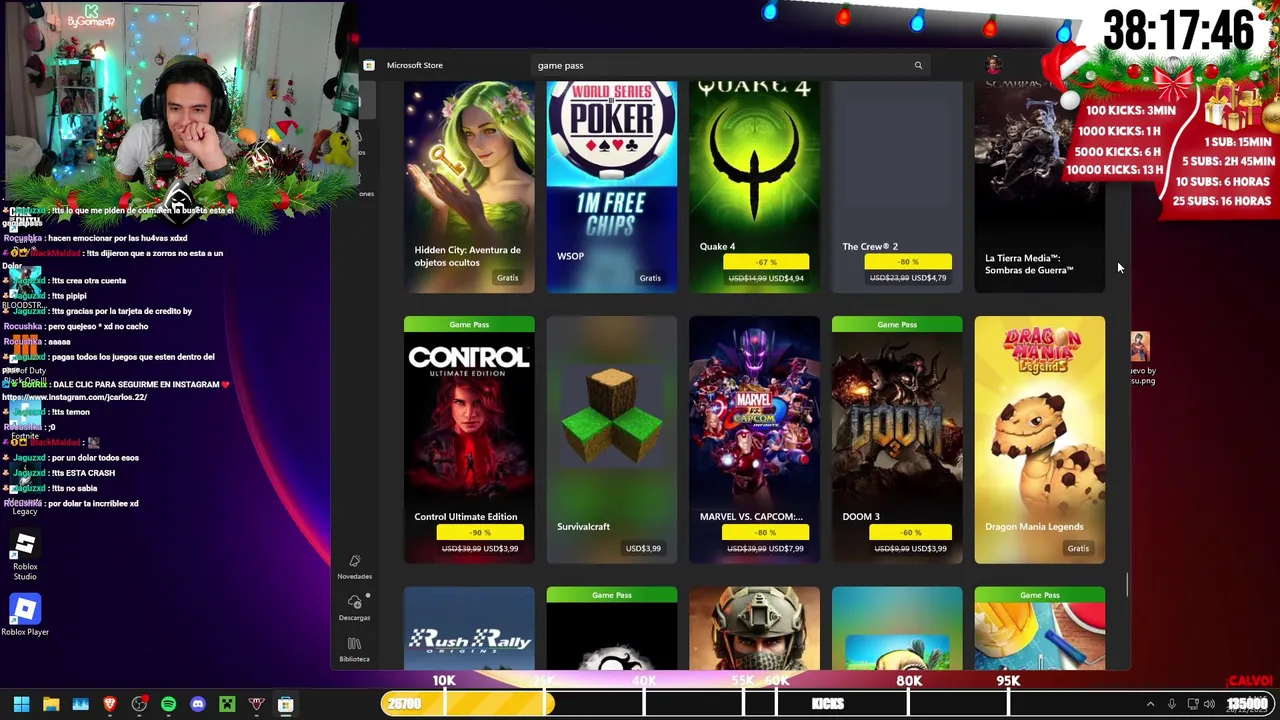Click the -80% discount badge on The Crew 2
The height and width of the screenshot is (720, 1280).
click(909, 262)
